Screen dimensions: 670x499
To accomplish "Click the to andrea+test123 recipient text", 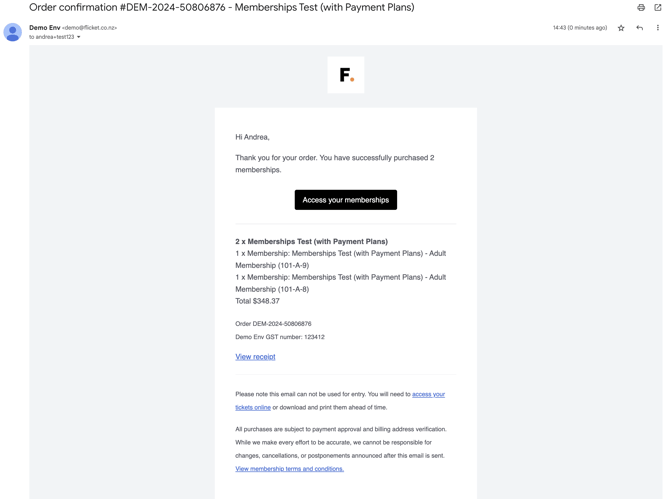I will click(x=51, y=37).
